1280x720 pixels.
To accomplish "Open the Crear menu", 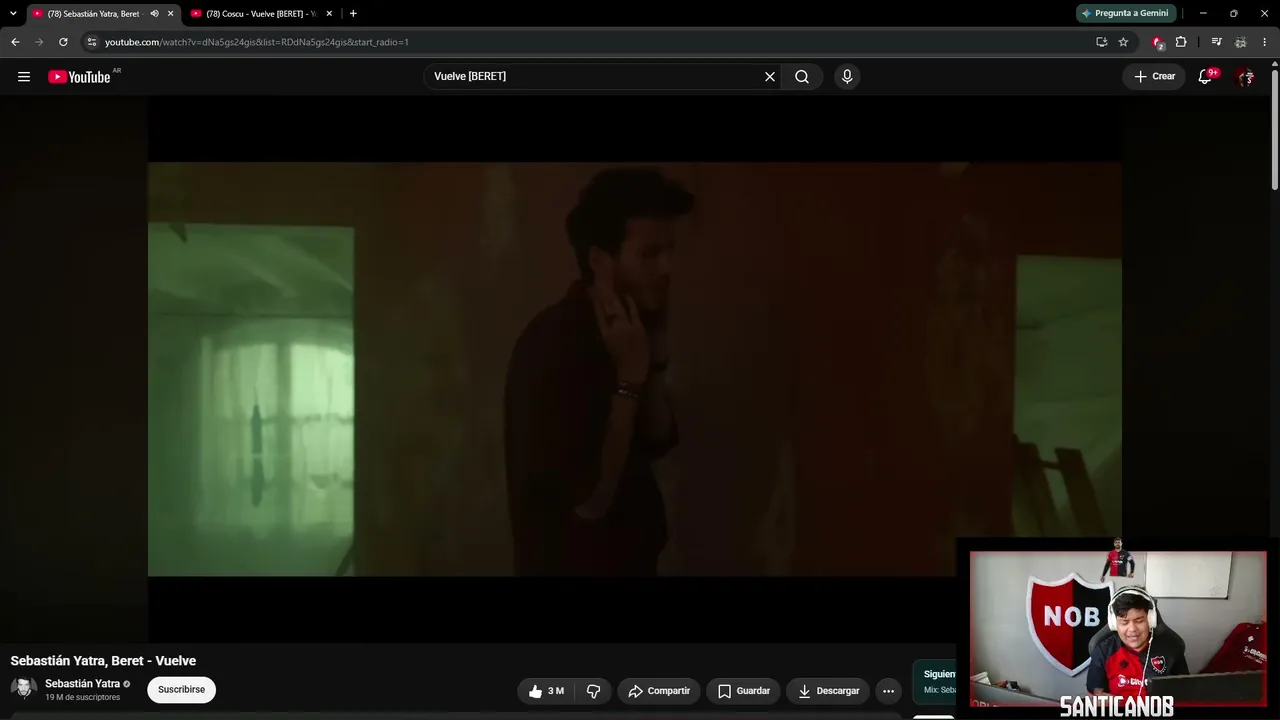I will point(1154,77).
